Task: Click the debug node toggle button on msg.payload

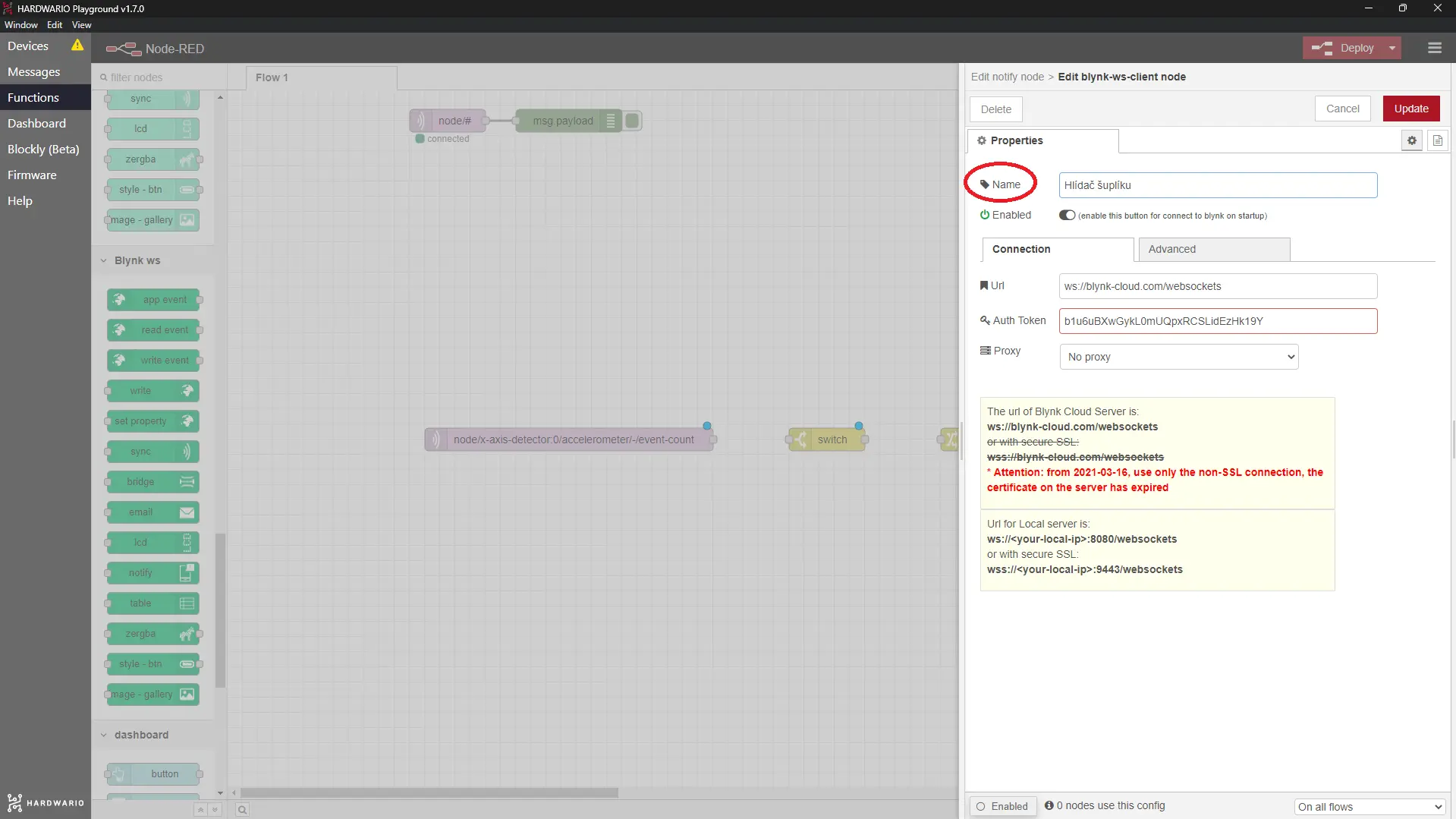Action: (632, 121)
